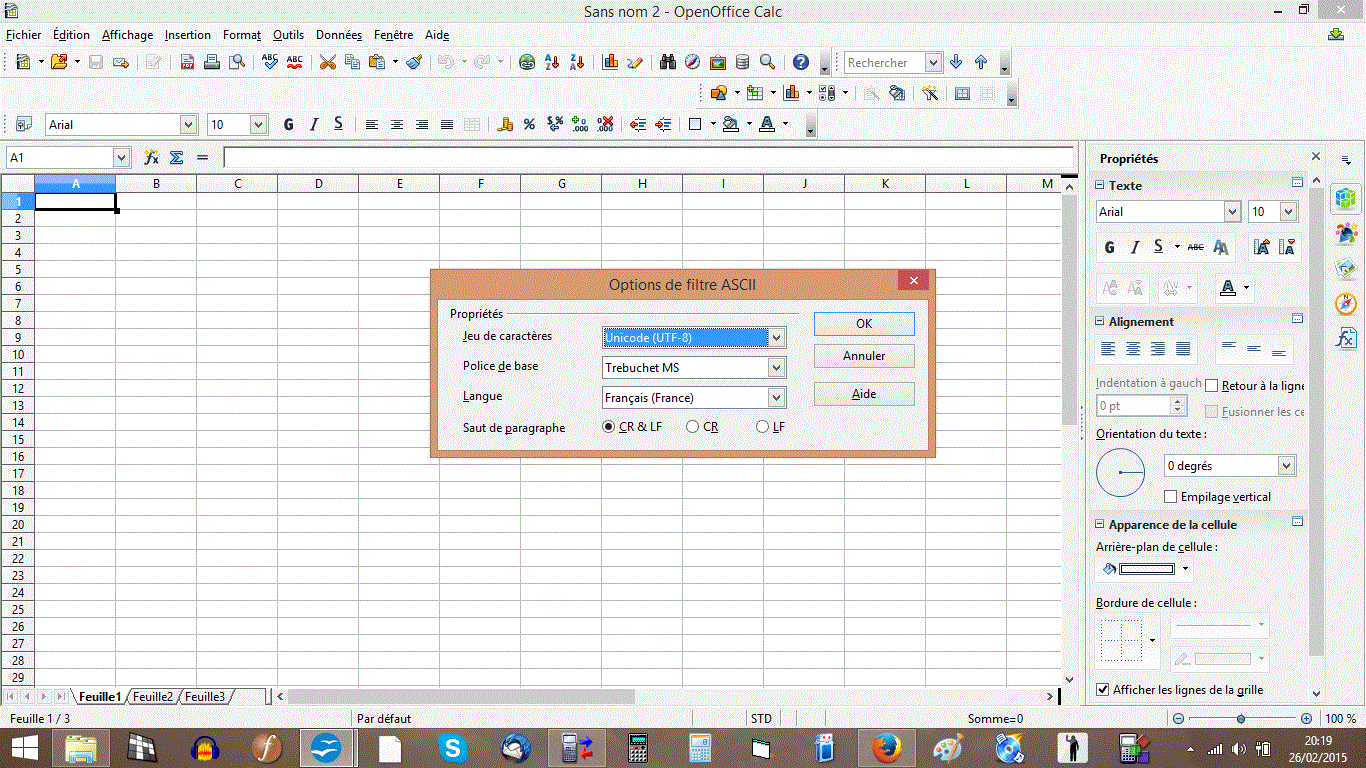This screenshot has height=768, width=1366.
Task: Insert a chart using the chart icon
Action: click(x=610, y=62)
